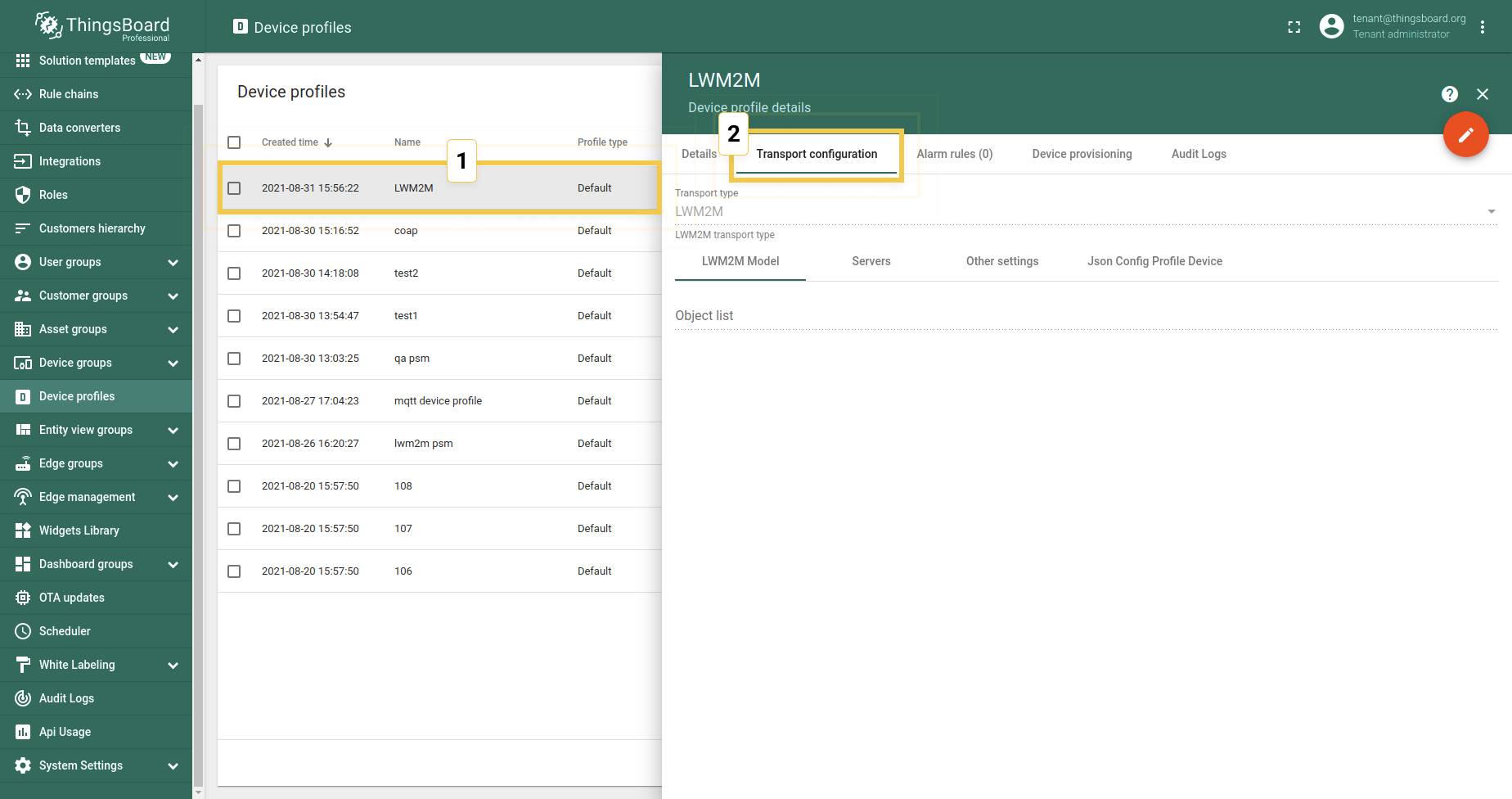Expand the Asset groups chevron
This screenshot has width=1512, height=799.
click(173, 330)
